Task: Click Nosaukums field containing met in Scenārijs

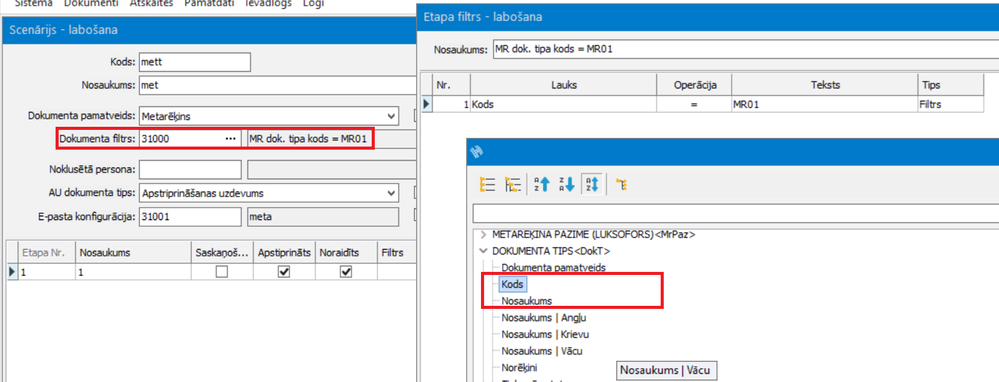Action: point(277,85)
